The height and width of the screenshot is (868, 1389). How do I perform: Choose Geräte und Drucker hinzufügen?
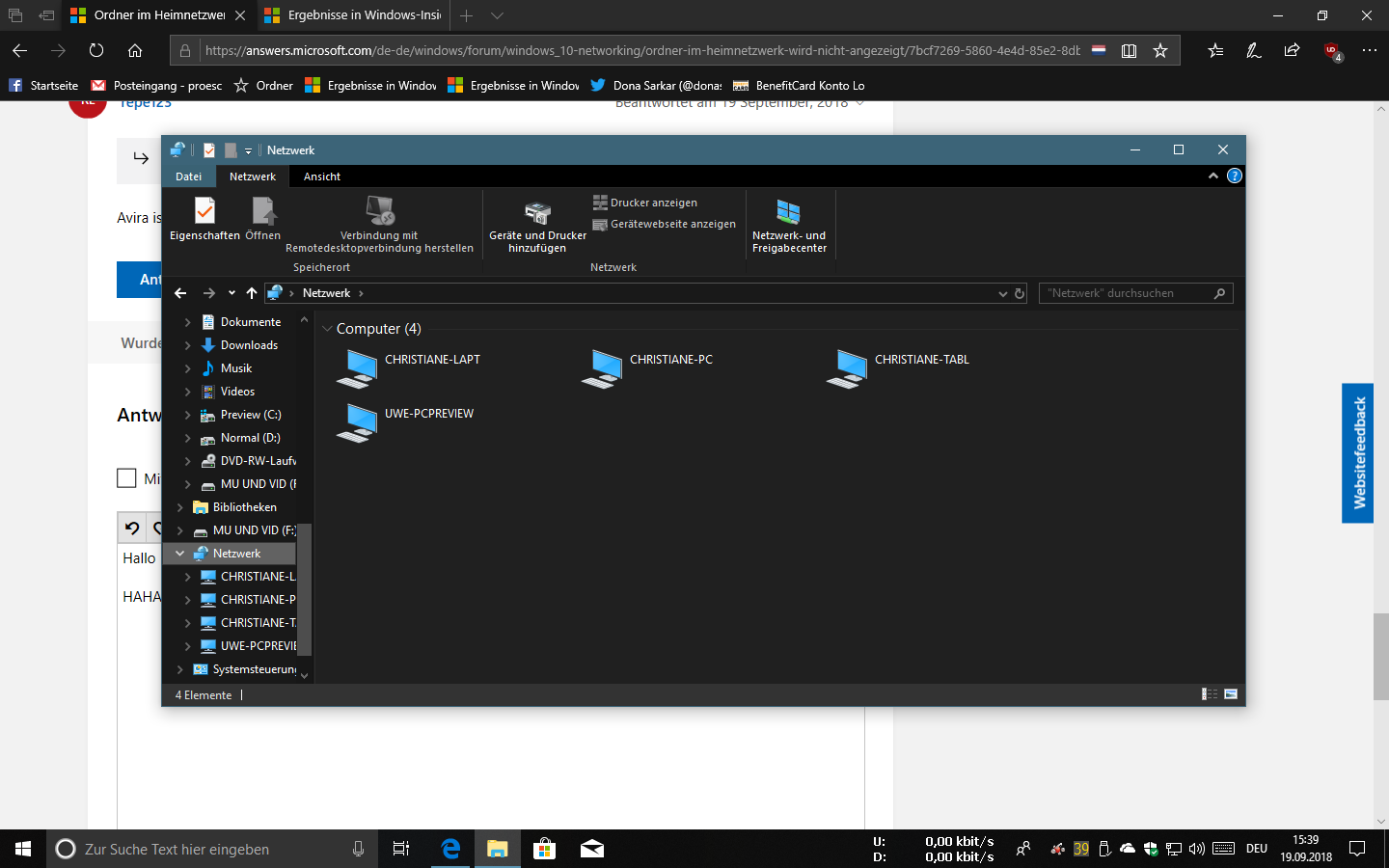[x=537, y=227]
